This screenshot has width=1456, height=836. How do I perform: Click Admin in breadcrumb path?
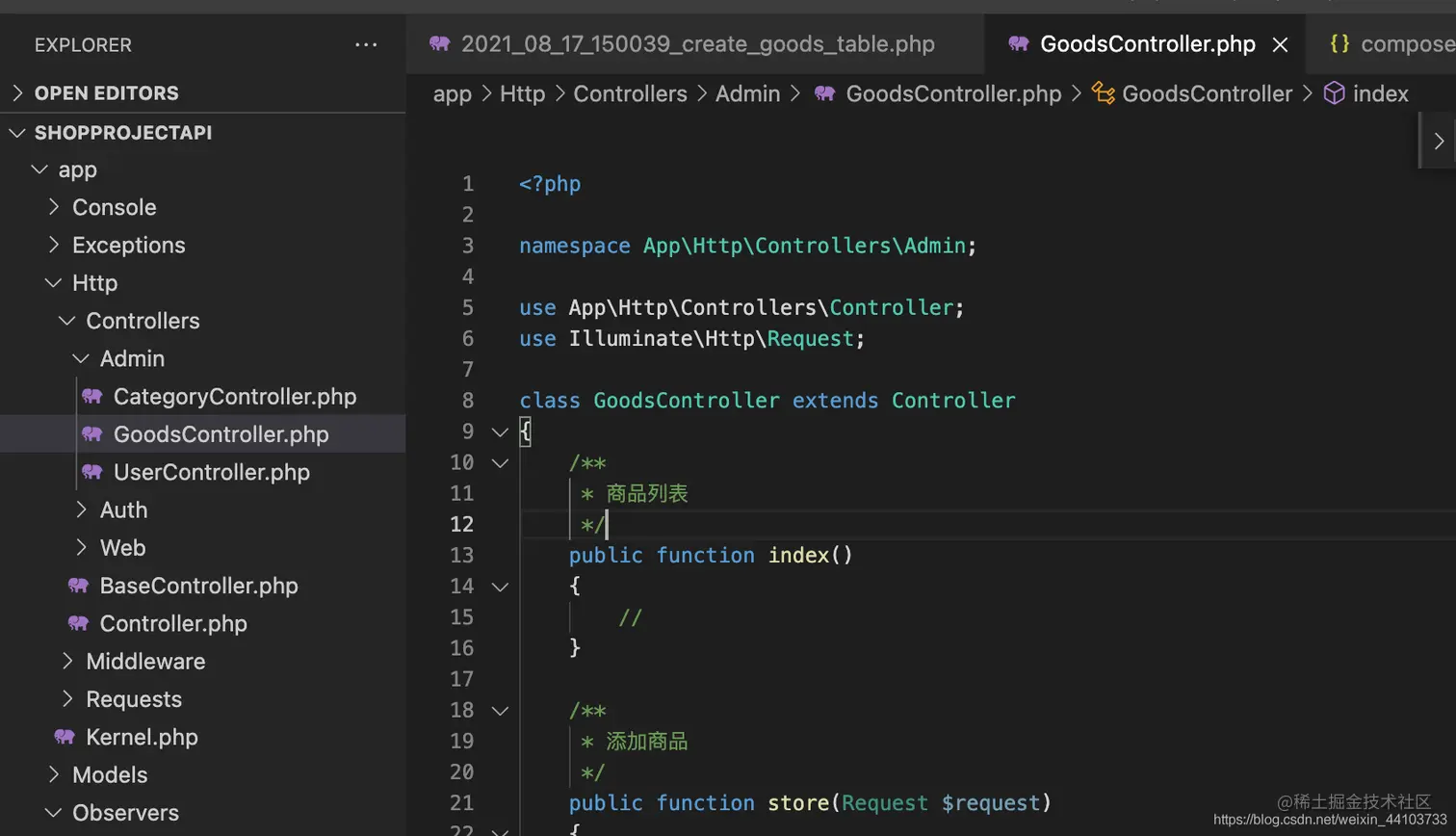coord(747,93)
